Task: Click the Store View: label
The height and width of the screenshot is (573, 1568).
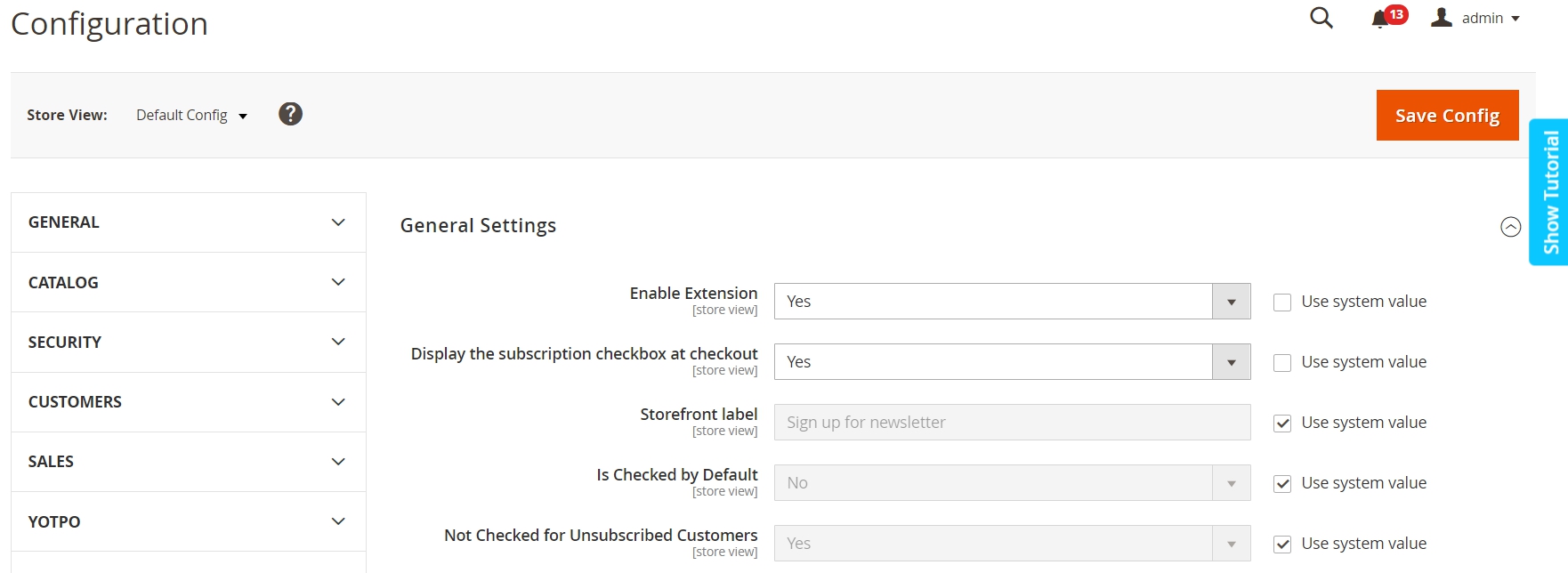Action: tap(67, 115)
